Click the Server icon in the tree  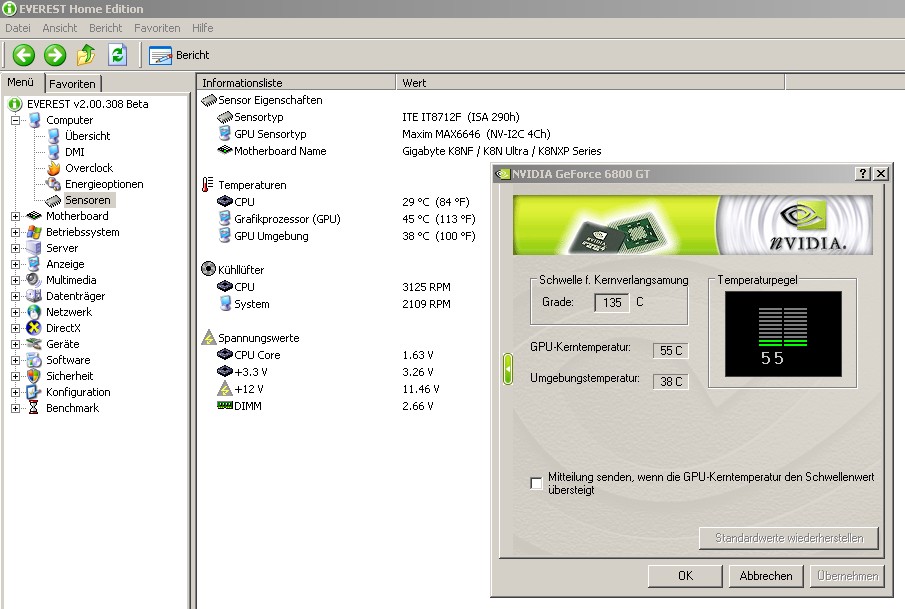coord(34,248)
